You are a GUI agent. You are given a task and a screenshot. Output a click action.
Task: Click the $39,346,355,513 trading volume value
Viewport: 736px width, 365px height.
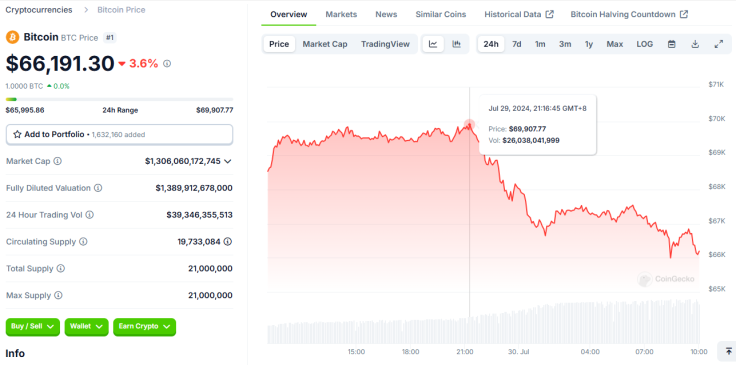tap(199, 215)
